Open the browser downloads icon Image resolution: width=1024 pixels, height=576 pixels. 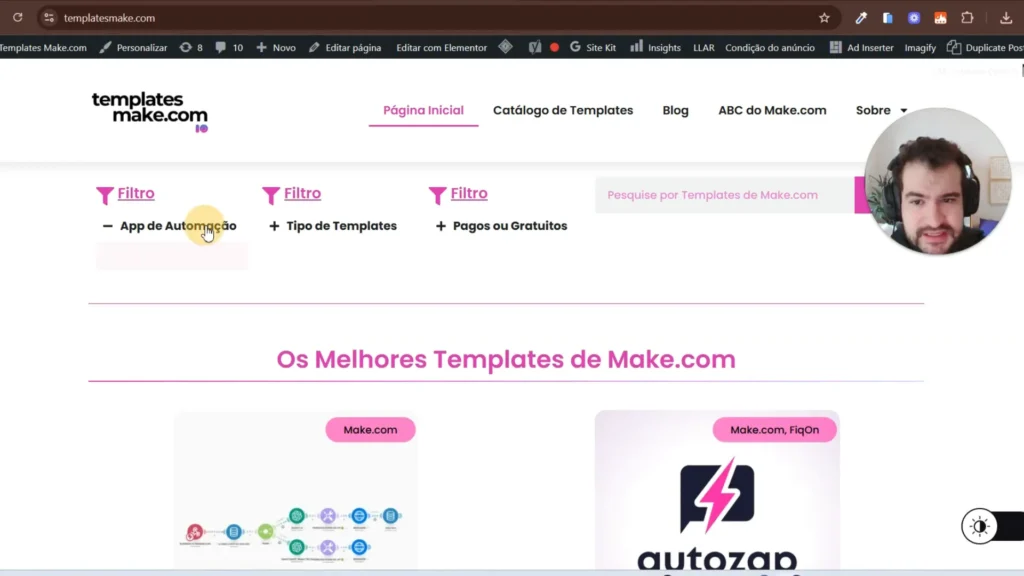1006,18
